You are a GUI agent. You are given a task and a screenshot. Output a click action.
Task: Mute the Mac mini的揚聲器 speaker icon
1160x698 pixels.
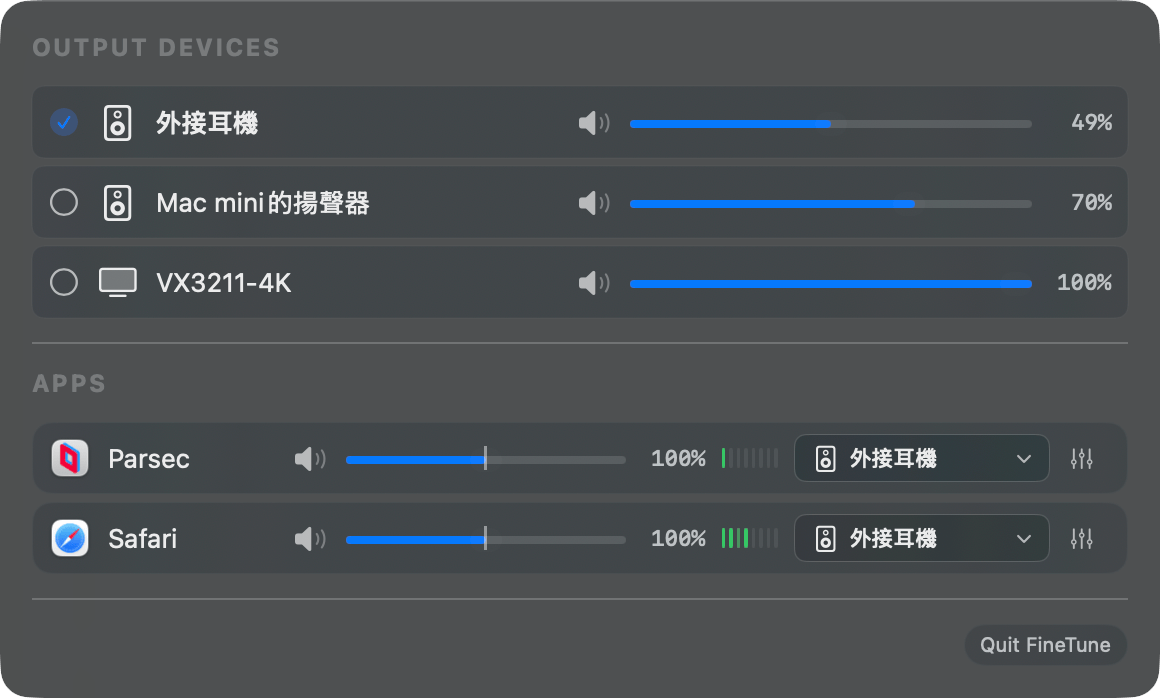pyautogui.click(x=593, y=203)
